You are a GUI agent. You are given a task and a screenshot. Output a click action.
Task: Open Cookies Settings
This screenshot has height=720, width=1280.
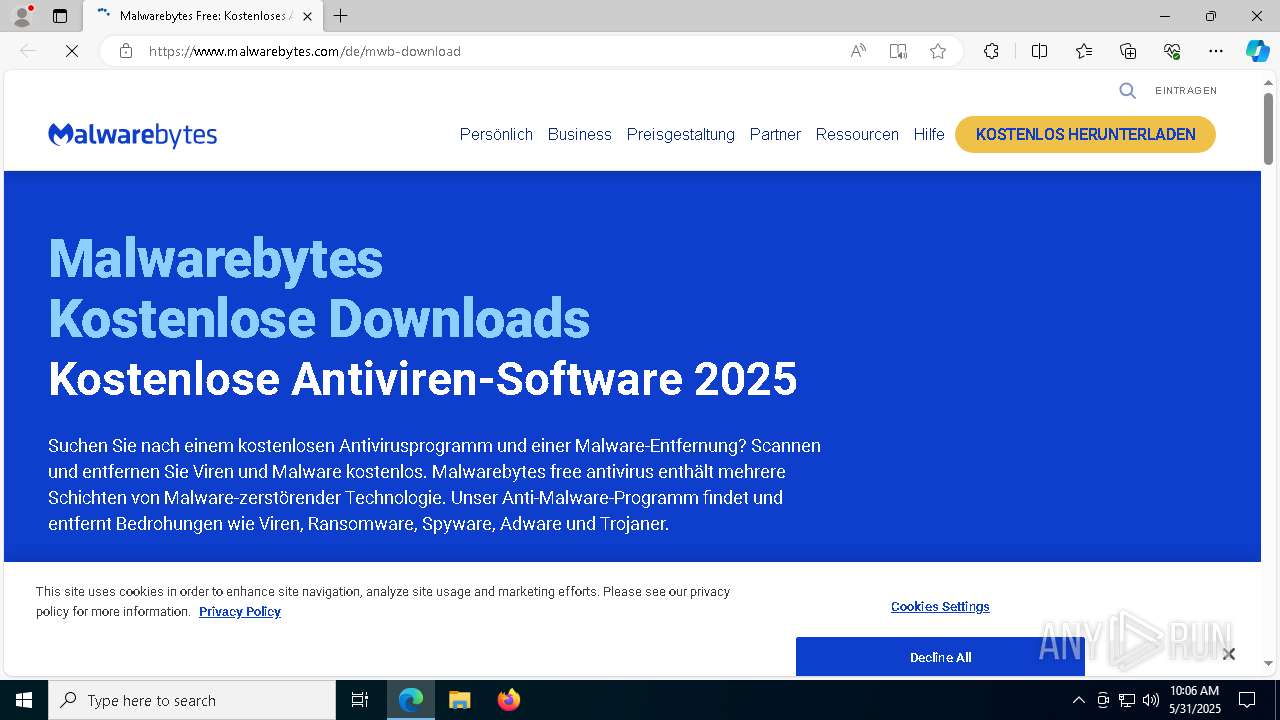pos(940,607)
